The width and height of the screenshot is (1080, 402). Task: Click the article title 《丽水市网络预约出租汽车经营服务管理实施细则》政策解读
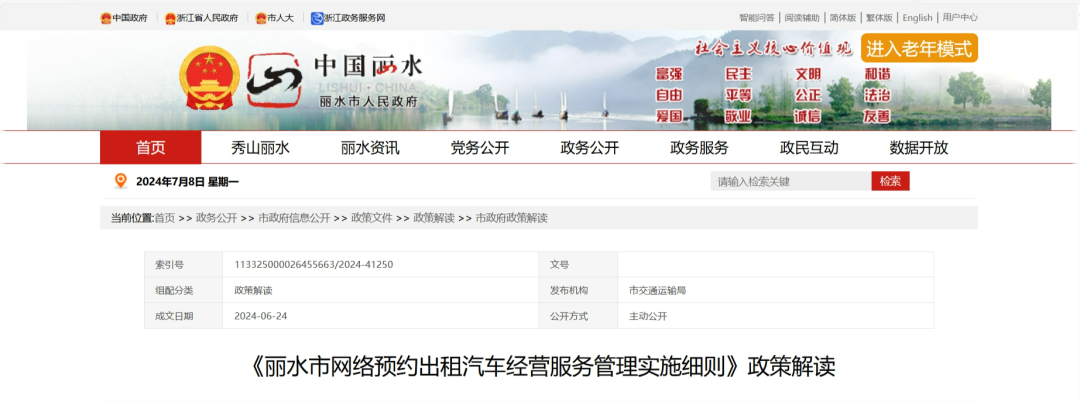(x=539, y=366)
